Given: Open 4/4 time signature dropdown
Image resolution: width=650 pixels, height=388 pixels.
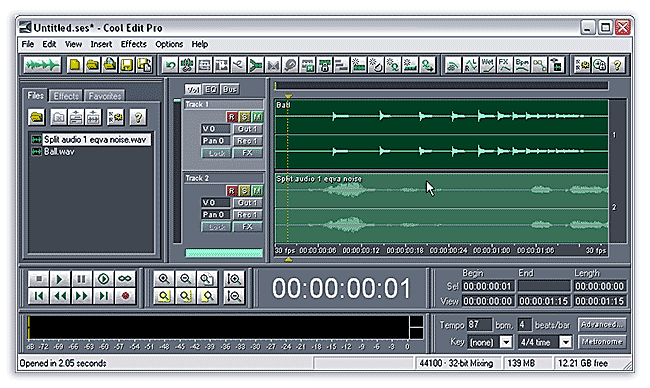Looking at the screenshot, I should coord(565,342).
